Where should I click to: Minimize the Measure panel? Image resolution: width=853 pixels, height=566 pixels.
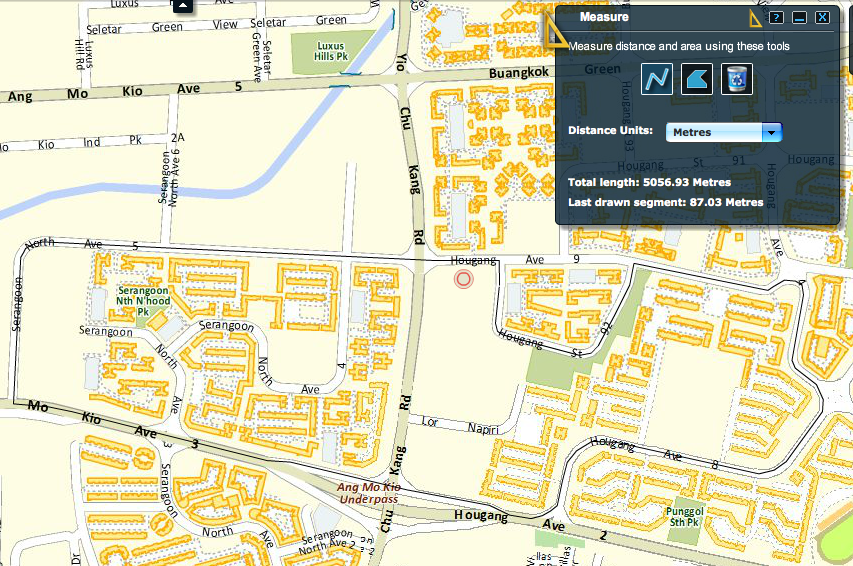pyautogui.click(x=799, y=17)
